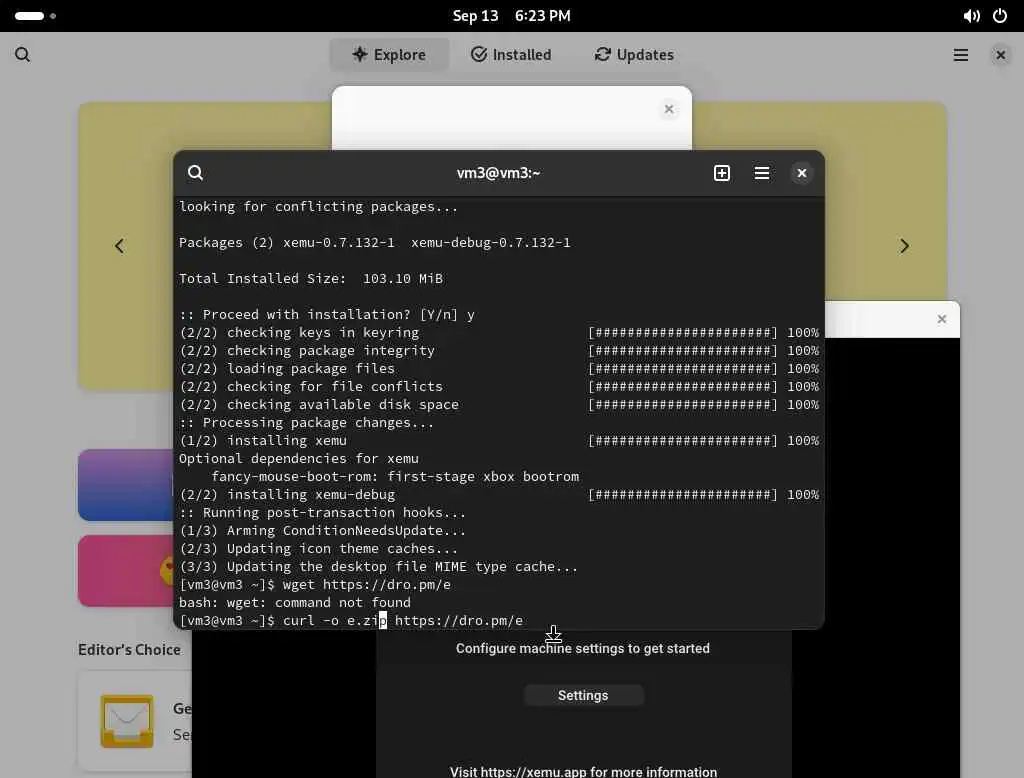Click the pink category tile in Software
Screen dimensions: 1024x778
coord(126,571)
